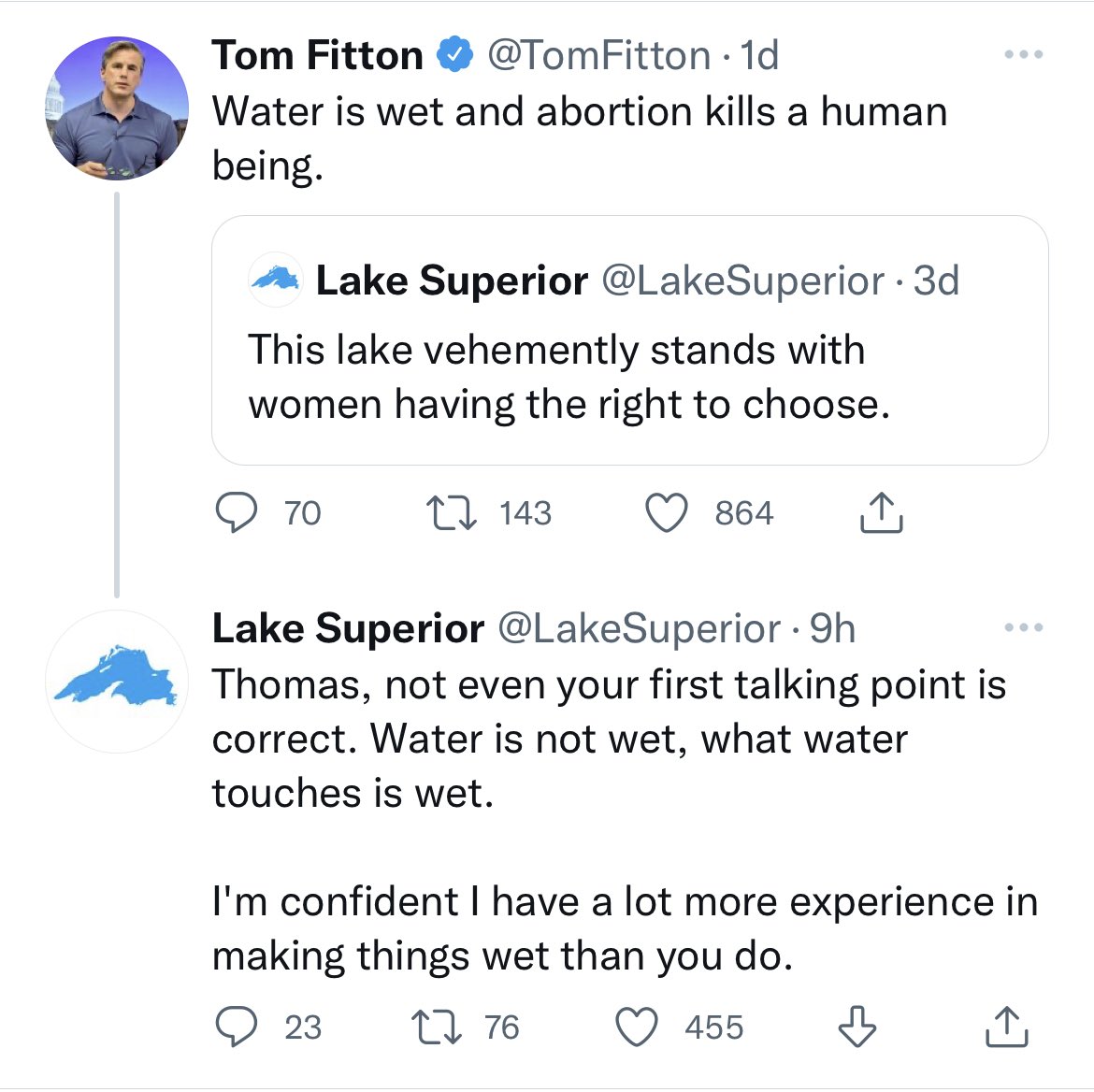Open the @TomFitton handle link
1094x1092 pixels.
click(598, 56)
